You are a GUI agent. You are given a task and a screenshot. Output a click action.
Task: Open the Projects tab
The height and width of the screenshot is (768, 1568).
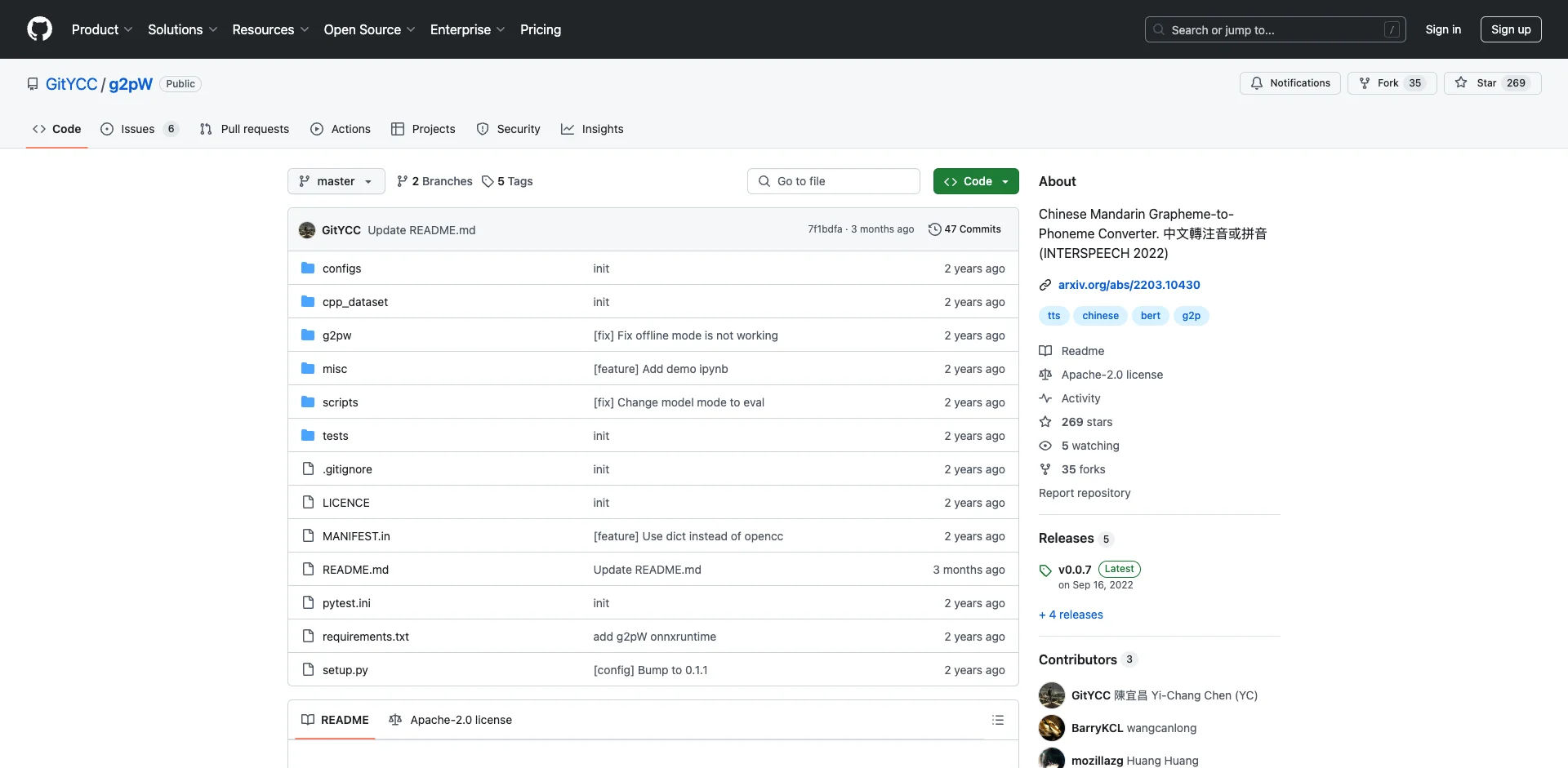(423, 129)
